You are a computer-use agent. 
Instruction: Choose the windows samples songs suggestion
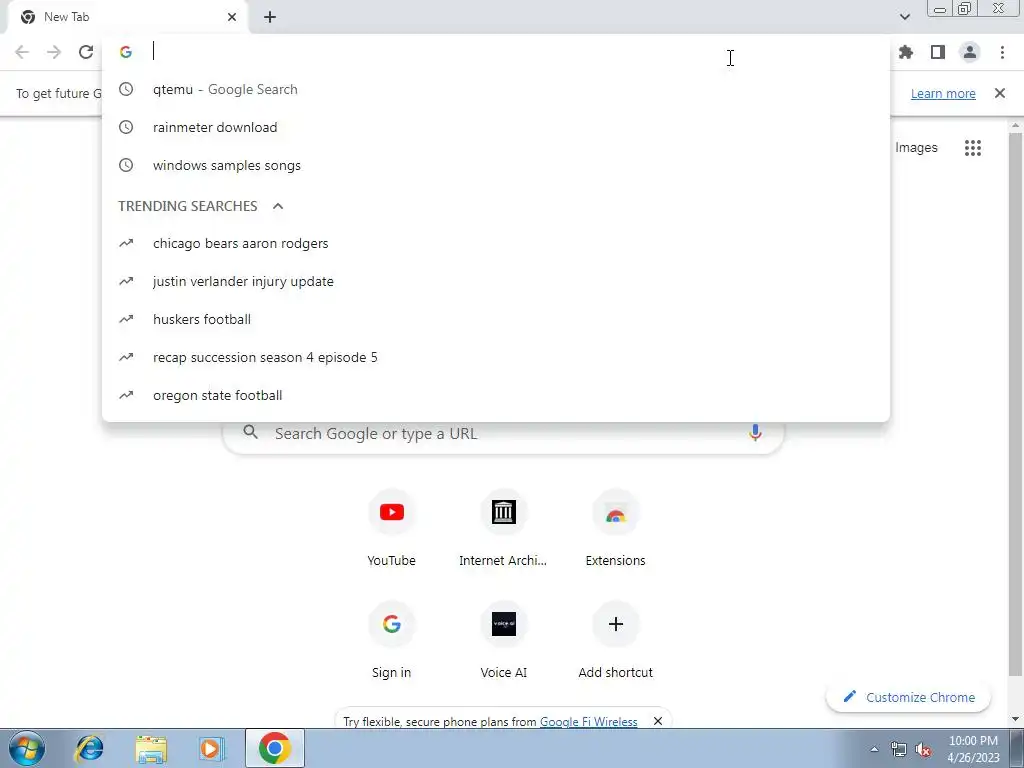pyautogui.click(x=496, y=165)
